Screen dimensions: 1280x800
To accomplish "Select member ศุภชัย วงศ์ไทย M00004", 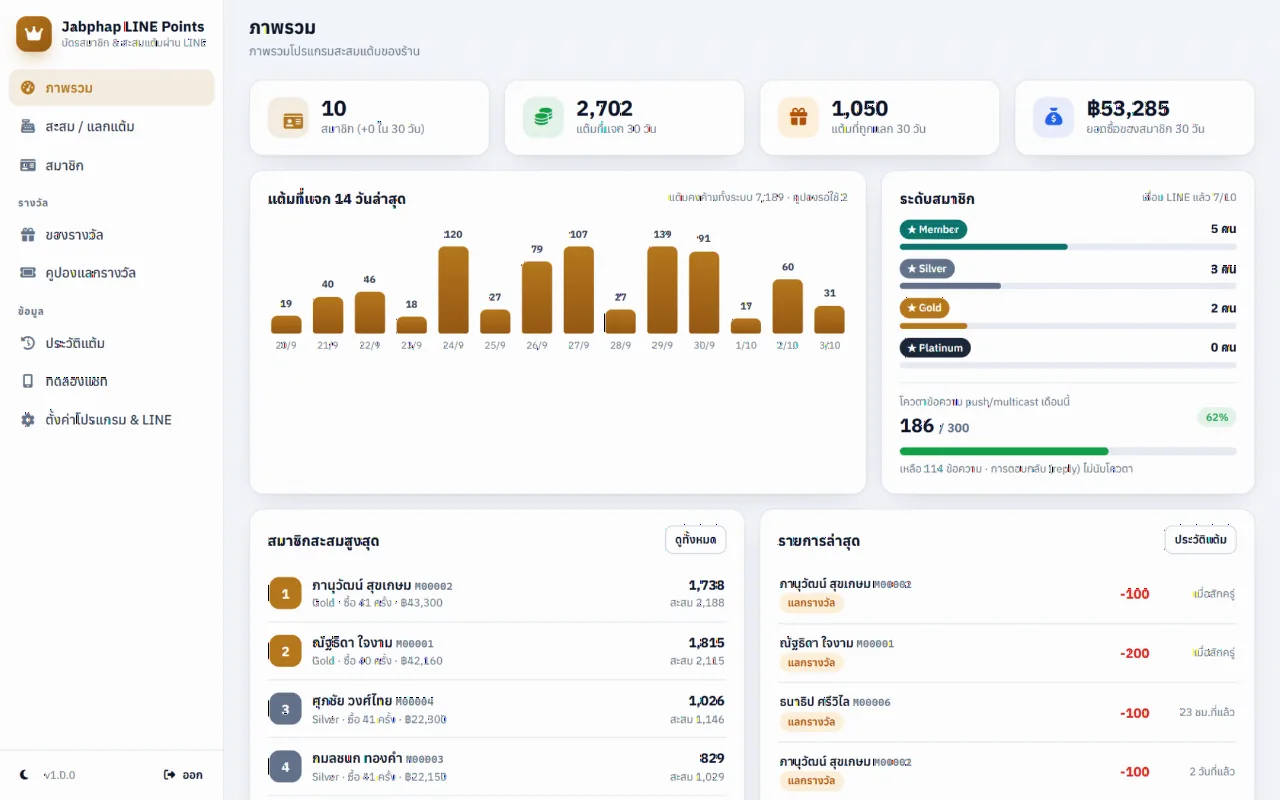I will click(497, 709).
